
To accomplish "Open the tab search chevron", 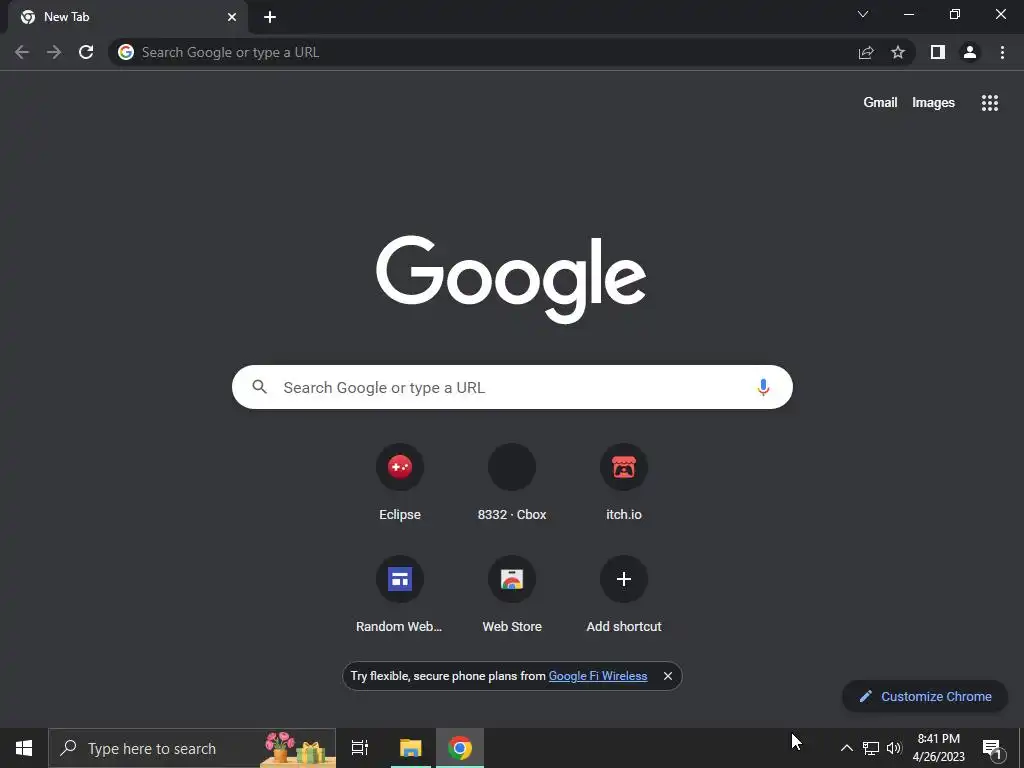I will tap(863, 14).
